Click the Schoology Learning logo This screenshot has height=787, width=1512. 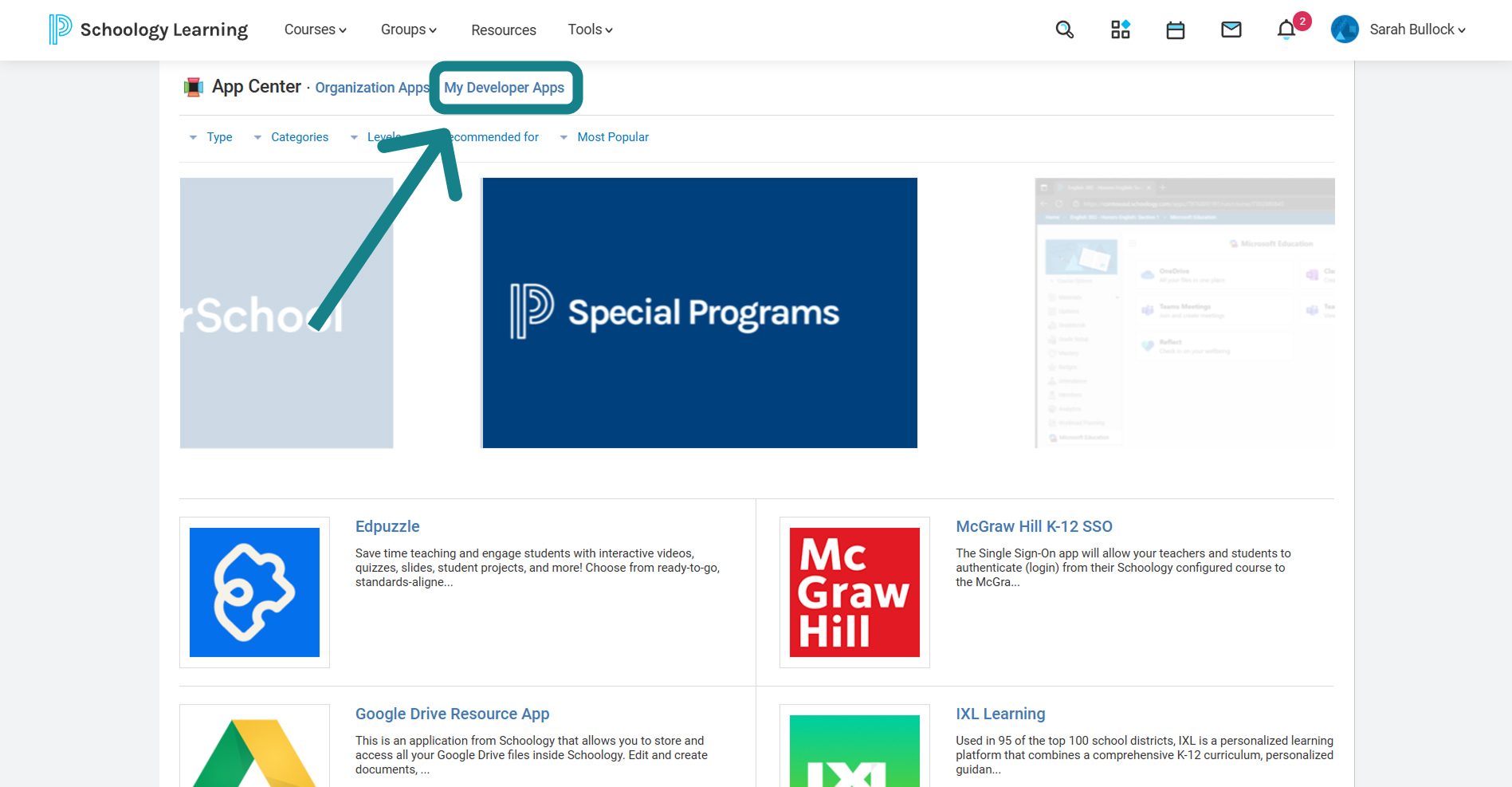pos(148,30)
